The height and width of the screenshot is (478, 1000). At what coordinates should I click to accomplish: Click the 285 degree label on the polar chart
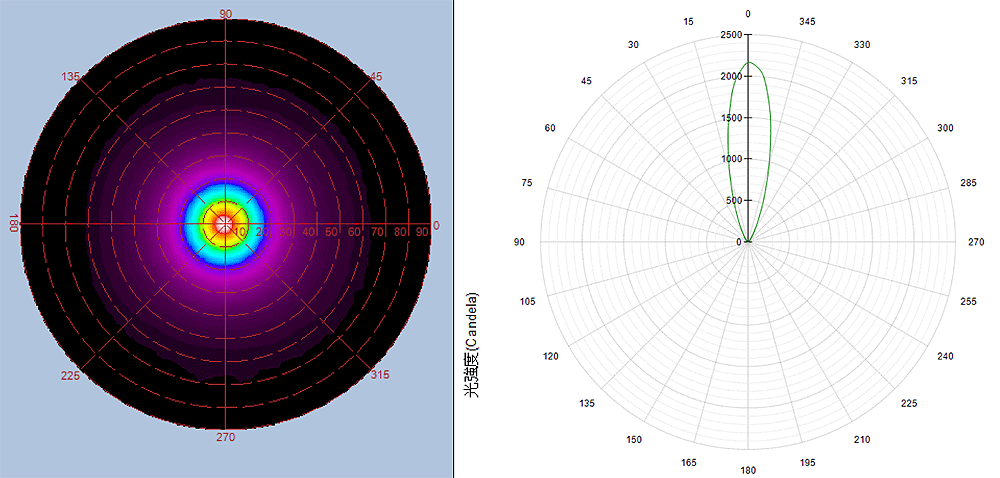969,183
